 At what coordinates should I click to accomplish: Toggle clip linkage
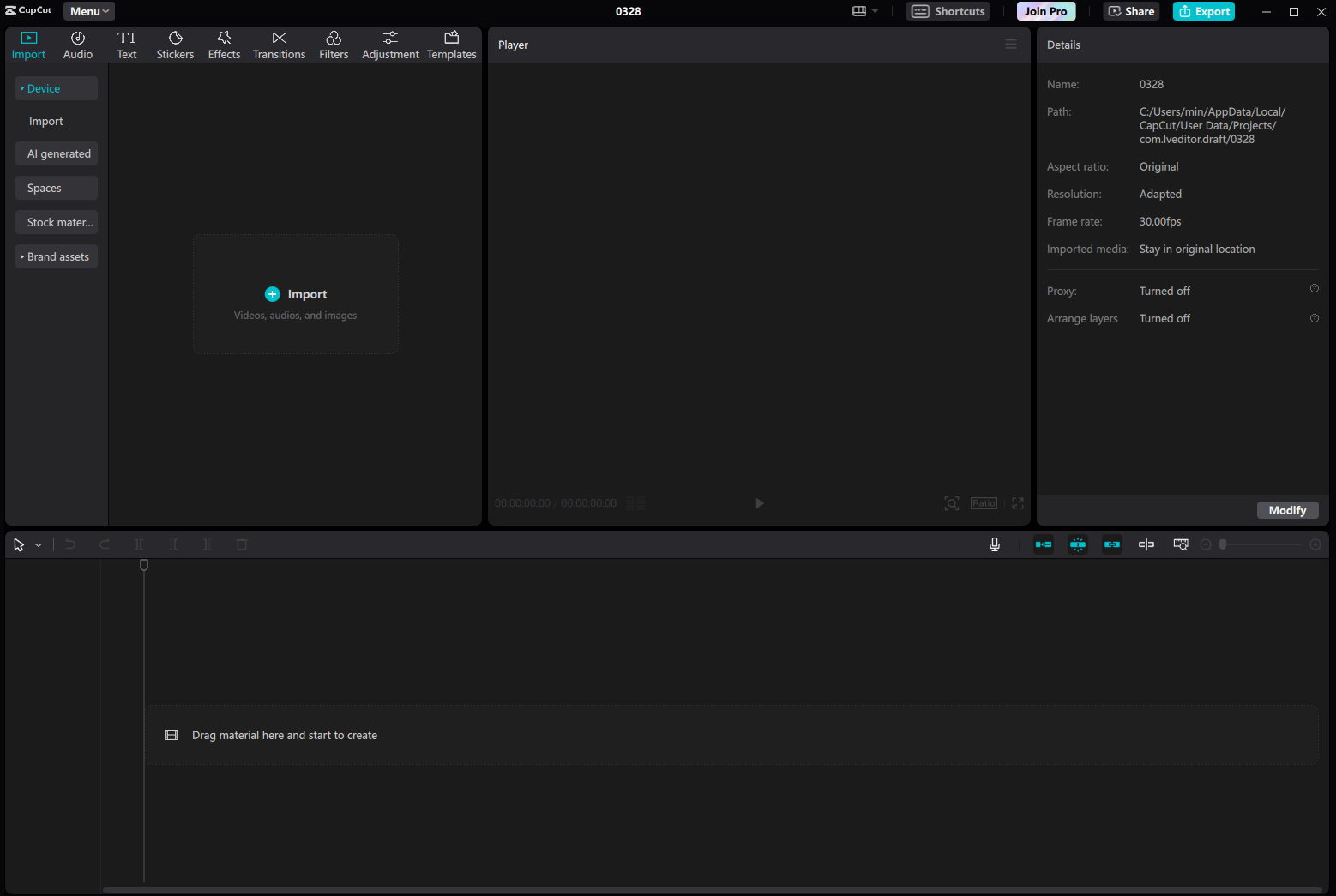[x=1112, y=544]
